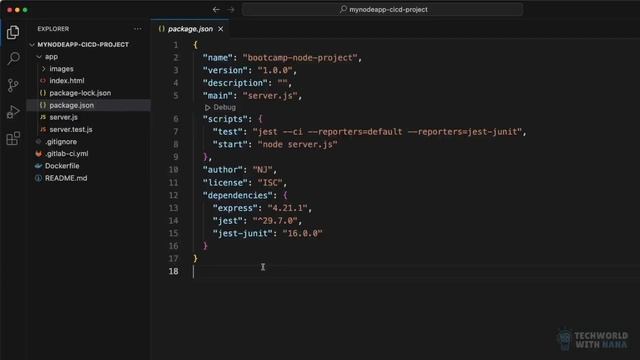Click line number 7 in the gutter

click(176, 132)
